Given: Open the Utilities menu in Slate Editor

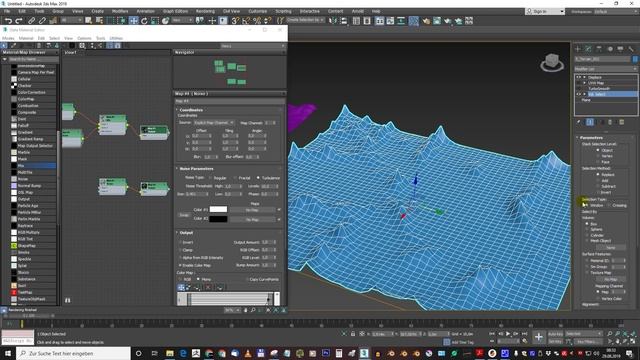Looking at the screenshot, I should click(x=116, y=38).
